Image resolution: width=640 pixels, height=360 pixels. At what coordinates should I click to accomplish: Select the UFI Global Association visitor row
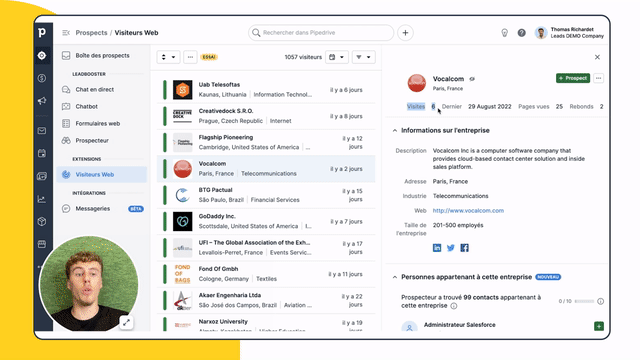tap(266, 248)
